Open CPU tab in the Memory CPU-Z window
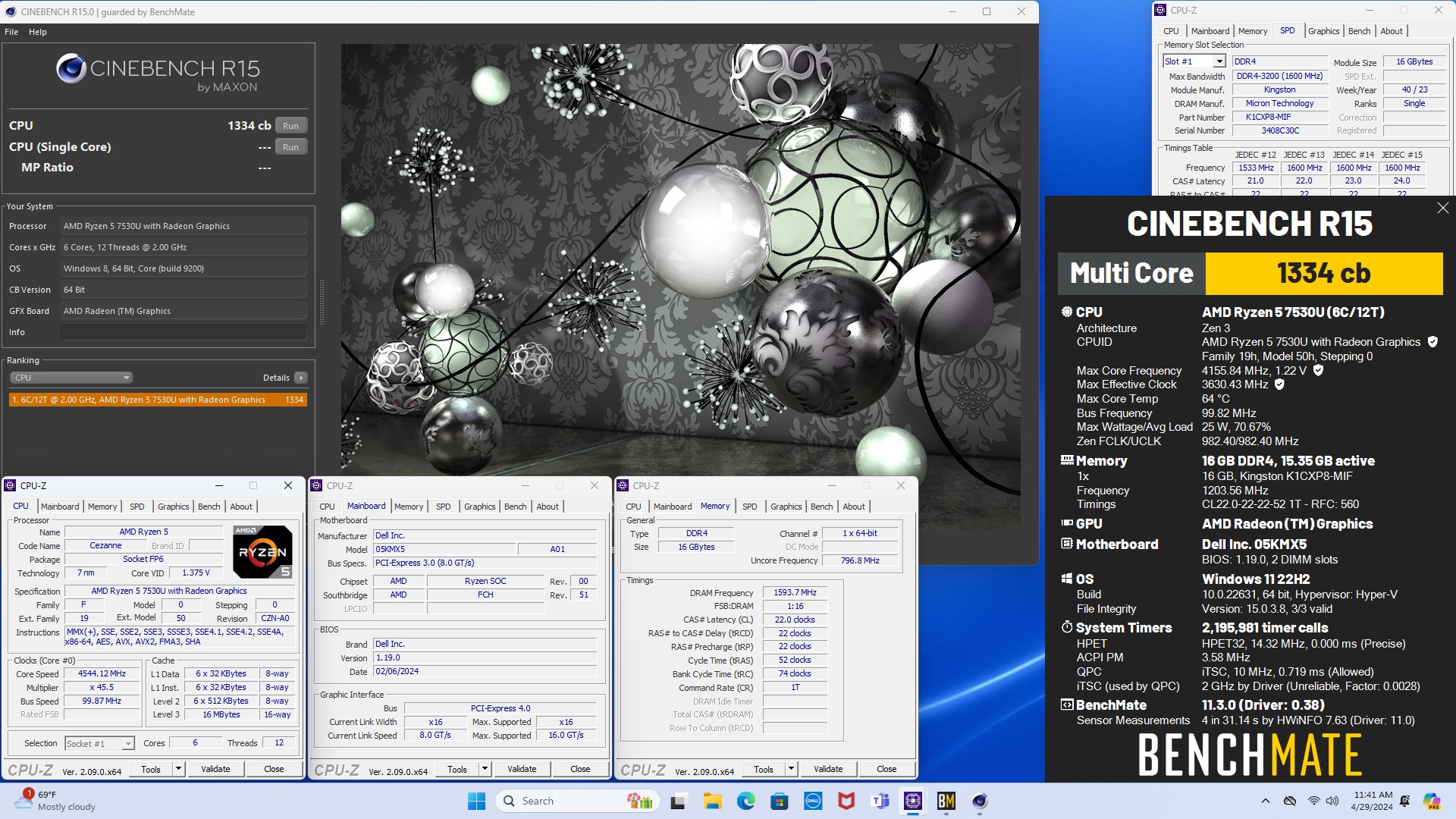 pyautogui.click(x=633, y=507)
